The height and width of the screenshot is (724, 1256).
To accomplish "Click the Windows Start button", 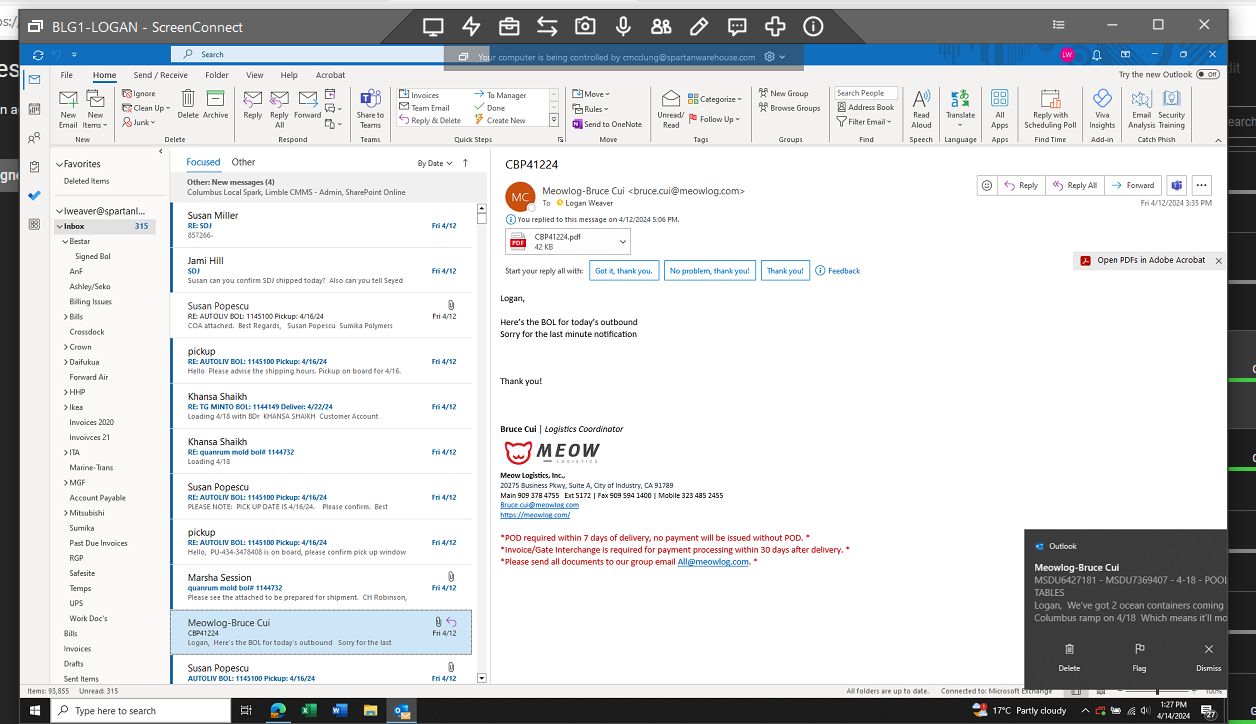I will pyautogui.click(x=35, y=710).
